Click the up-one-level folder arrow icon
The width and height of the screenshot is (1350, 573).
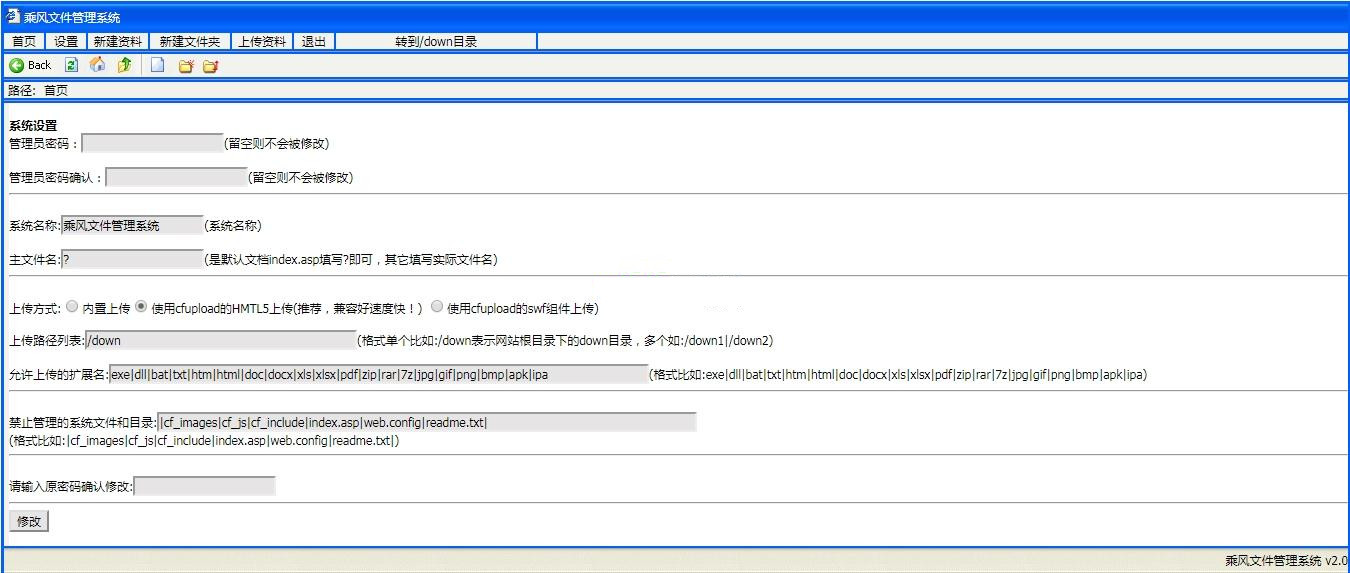click(x=124, y=65)
